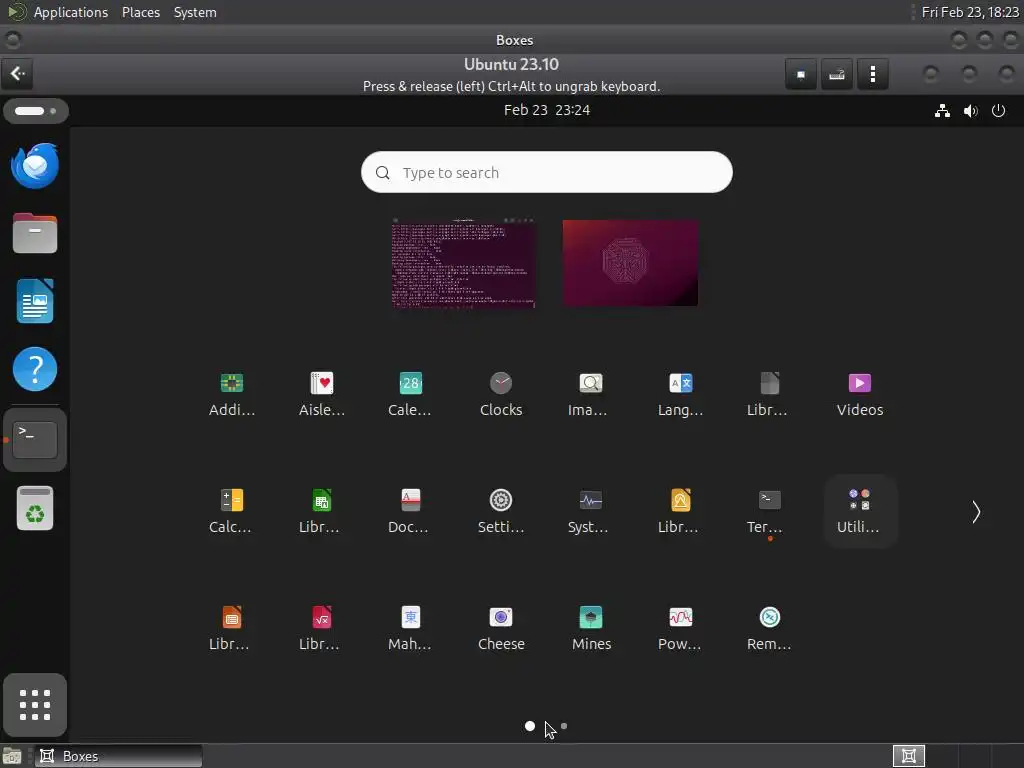
Task: Open System Monitor app
Action: [590, 511]
